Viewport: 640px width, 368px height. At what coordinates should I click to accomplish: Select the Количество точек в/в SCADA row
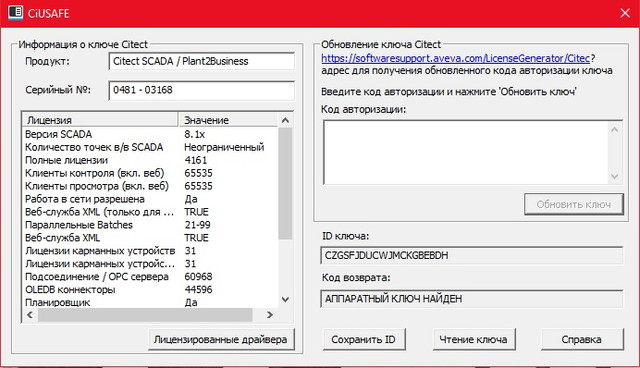(x=151, y=147)
